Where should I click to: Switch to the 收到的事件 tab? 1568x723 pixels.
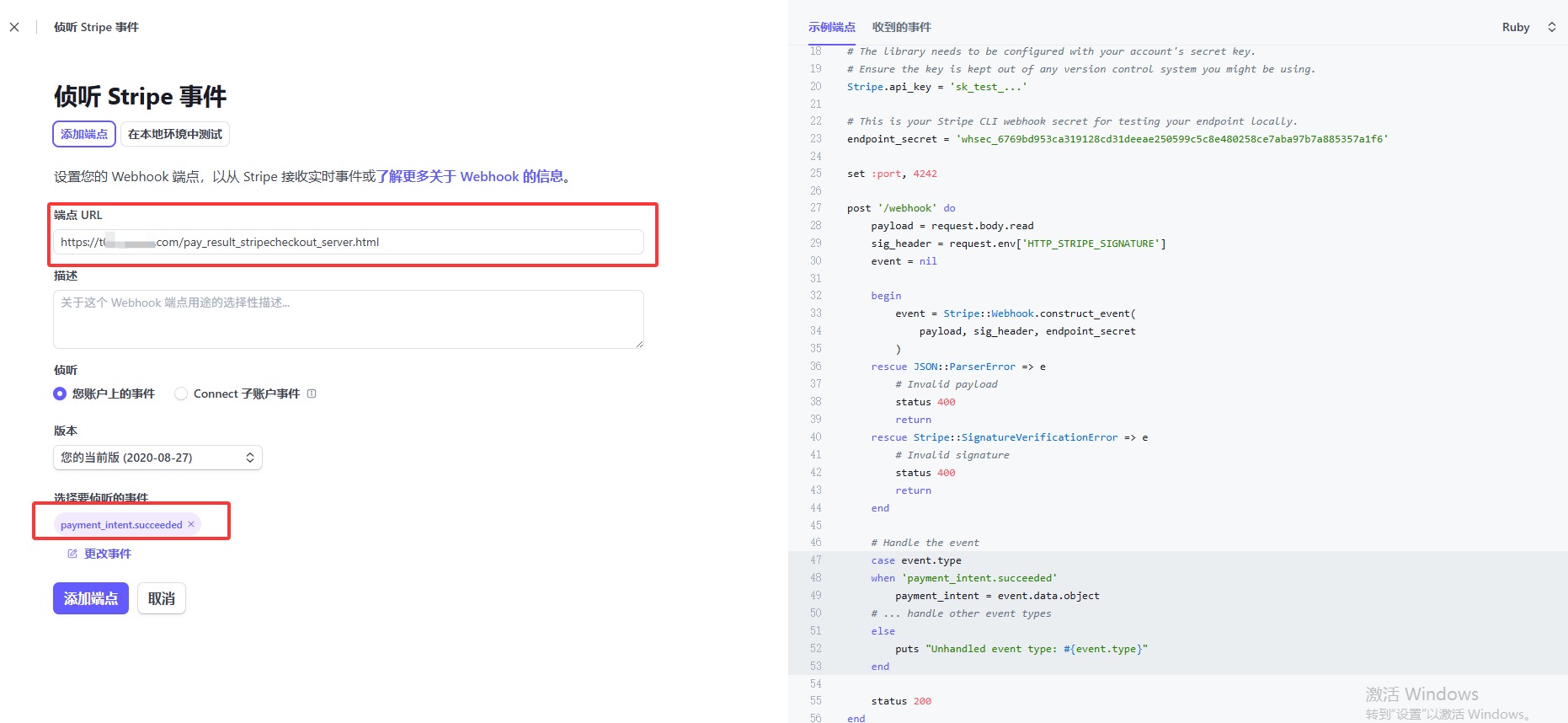point(902,27)
